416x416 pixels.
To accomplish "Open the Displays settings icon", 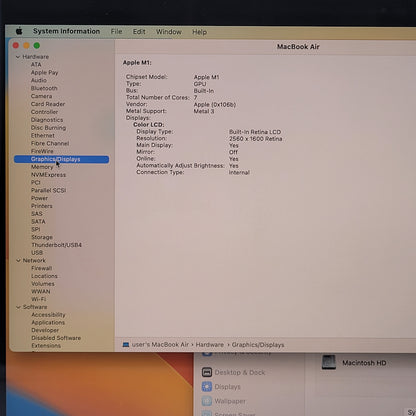I will pos(207,387).
